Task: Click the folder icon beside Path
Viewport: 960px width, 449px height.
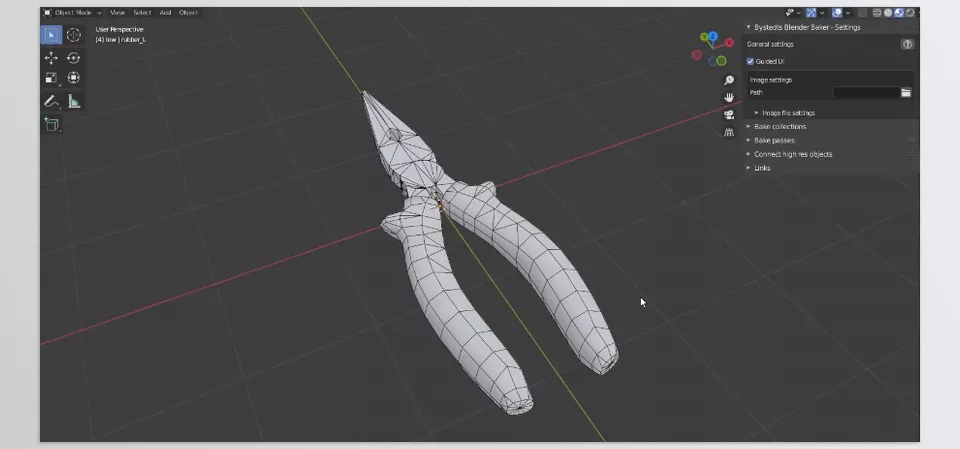Action: point(906,92)
